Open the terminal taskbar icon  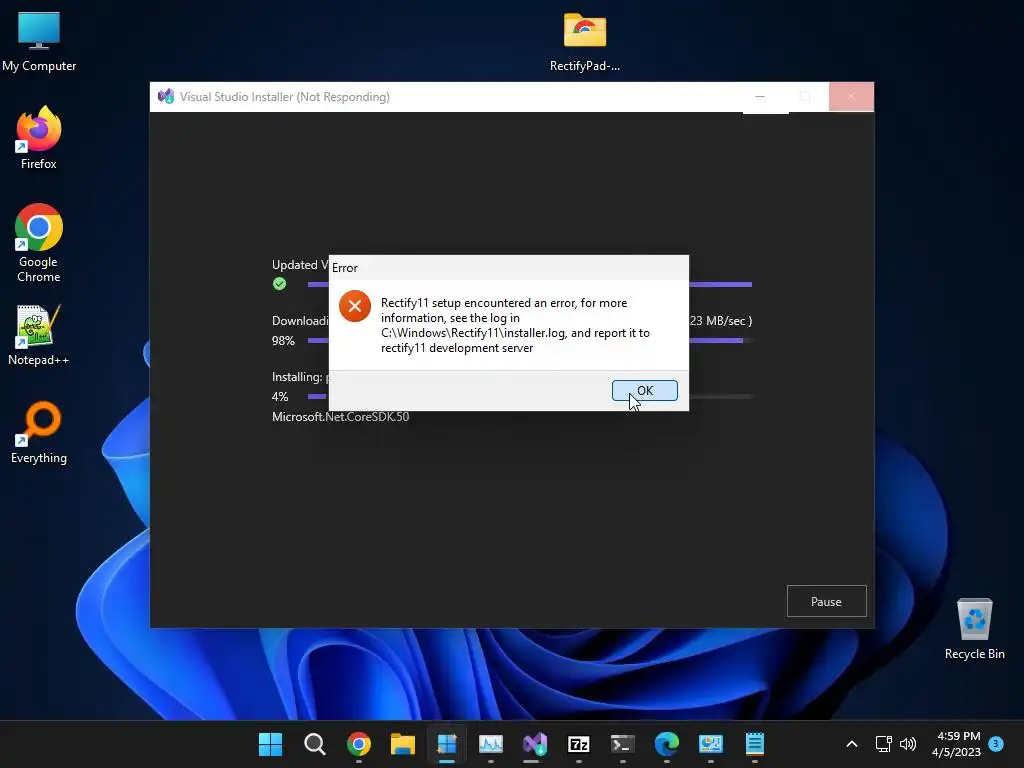pyautogui.click(x=622, y=744)
